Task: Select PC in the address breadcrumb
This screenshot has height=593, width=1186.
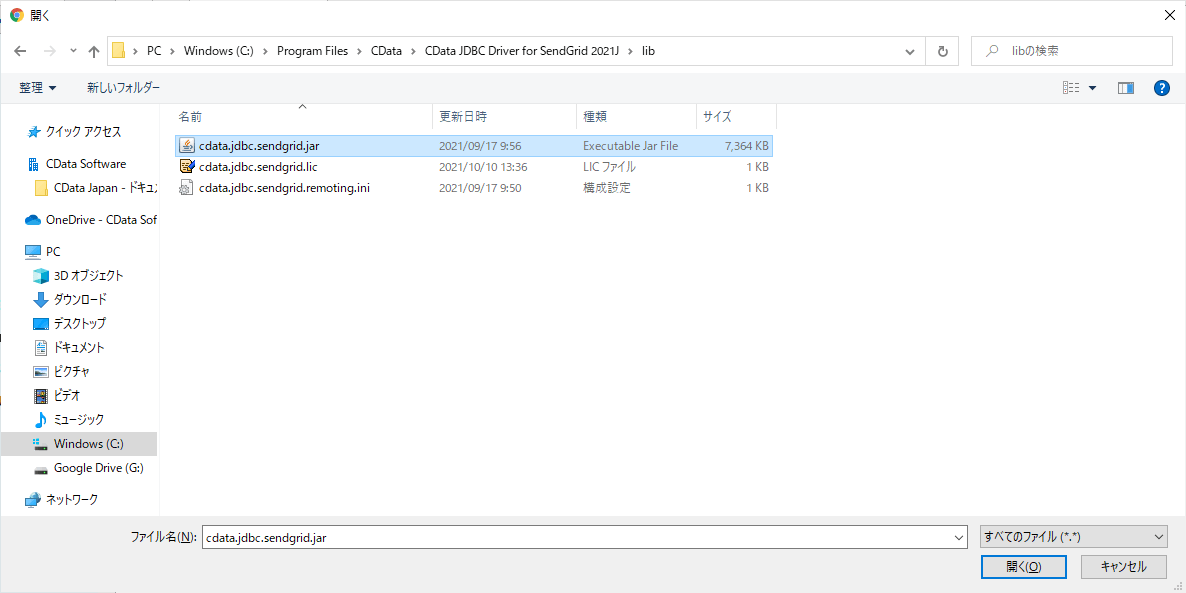Action: (x=154, y=51)
